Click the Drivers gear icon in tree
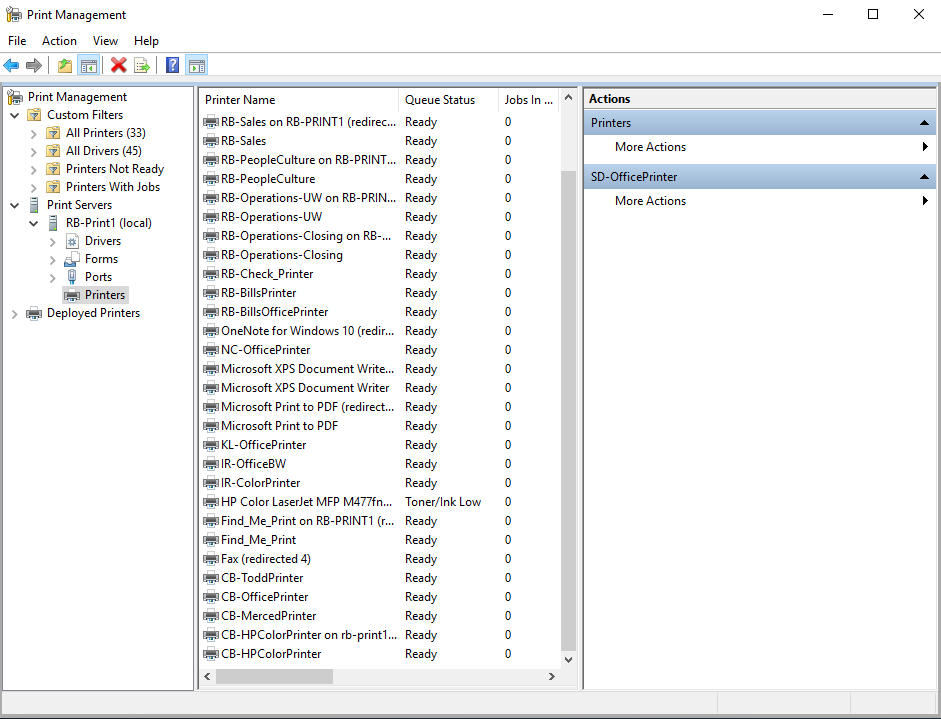The width and height of the screenshot is (941, 719). click(72, 241)
